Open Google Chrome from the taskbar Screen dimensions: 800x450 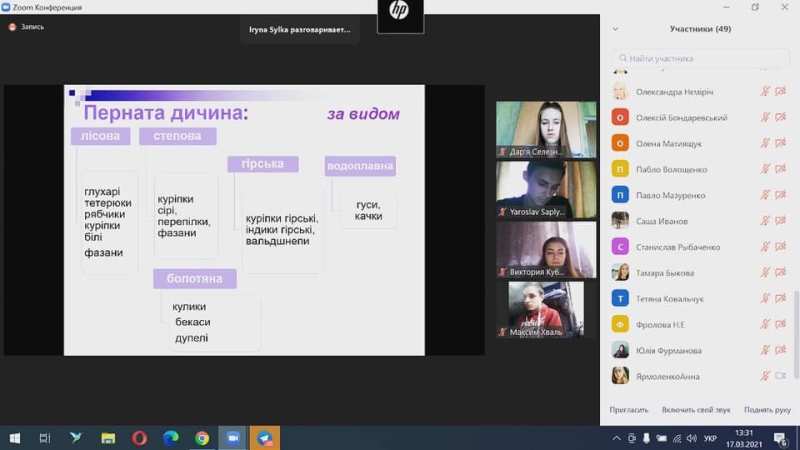pos(202,438)
